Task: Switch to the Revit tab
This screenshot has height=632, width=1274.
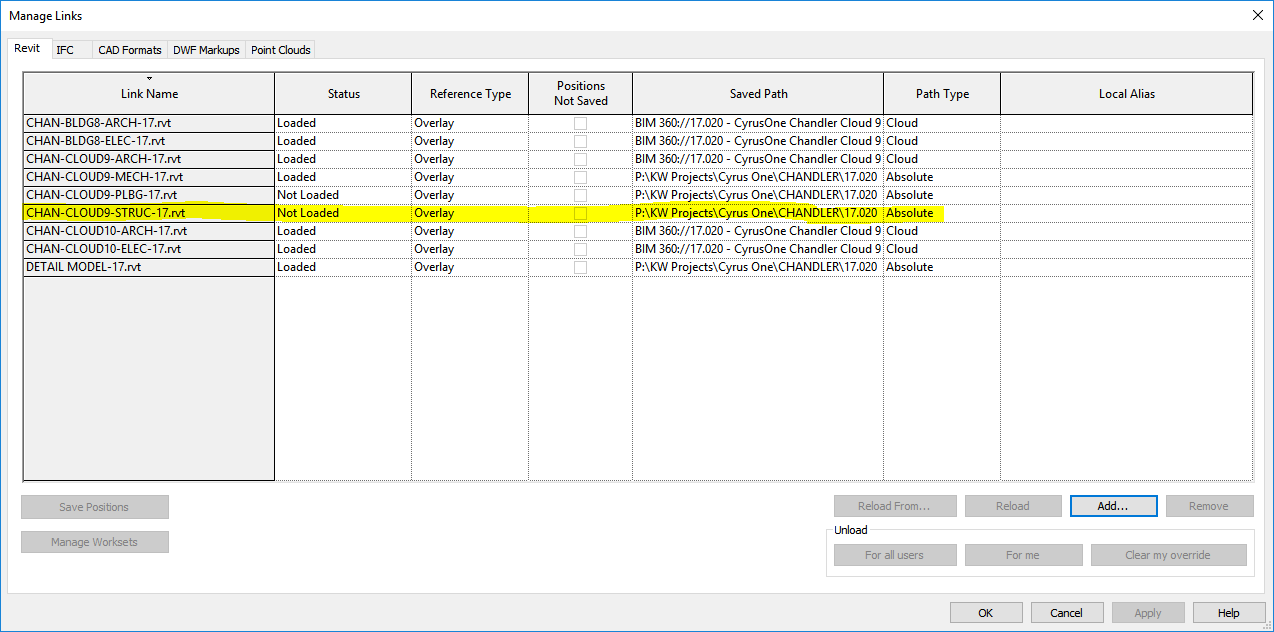Action: point(27,48)
